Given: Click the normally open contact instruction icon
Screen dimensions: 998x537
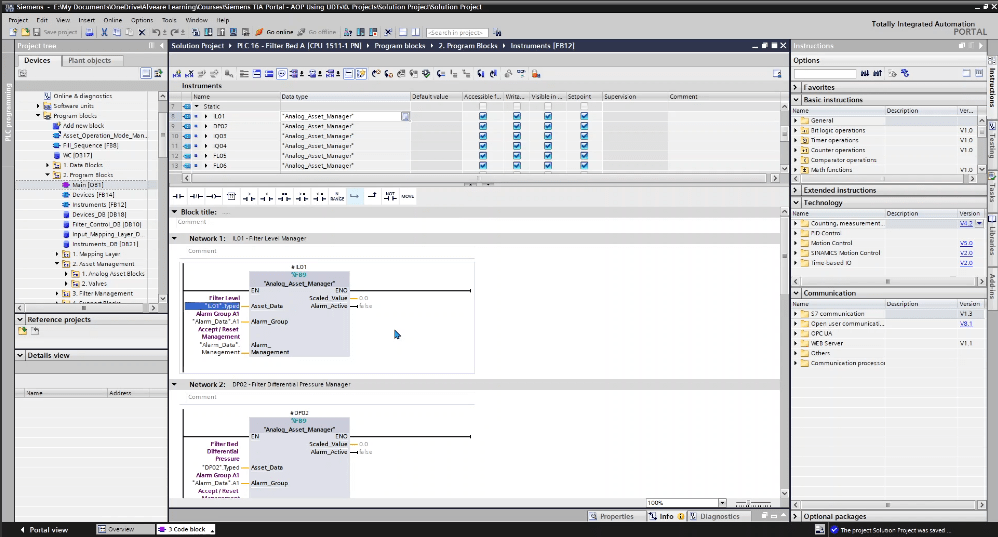Looking at the screenshot, I should (179, 197).
